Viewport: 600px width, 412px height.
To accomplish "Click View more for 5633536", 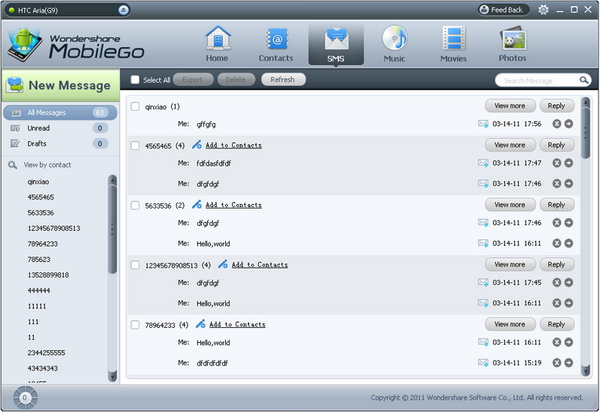I will [x=510, y=205].
